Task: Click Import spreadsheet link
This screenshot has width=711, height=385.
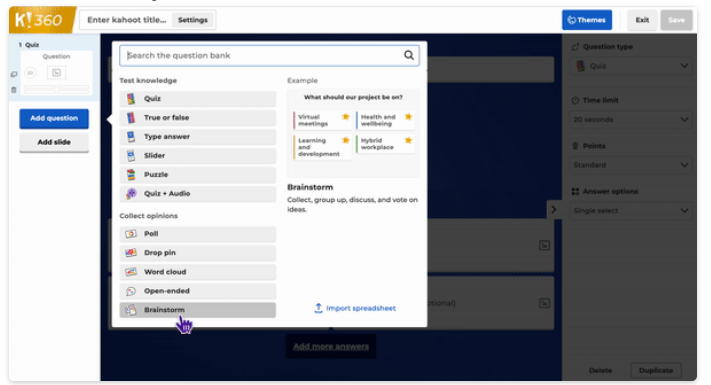Action: (355, 308)
